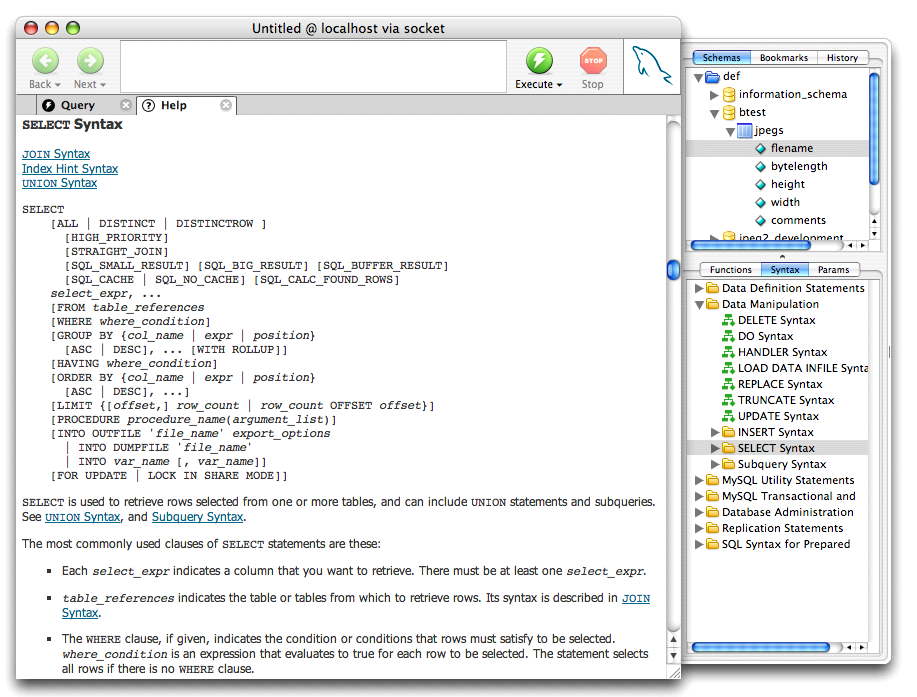Open the Execute options dropdown arrow

point(559,85)
